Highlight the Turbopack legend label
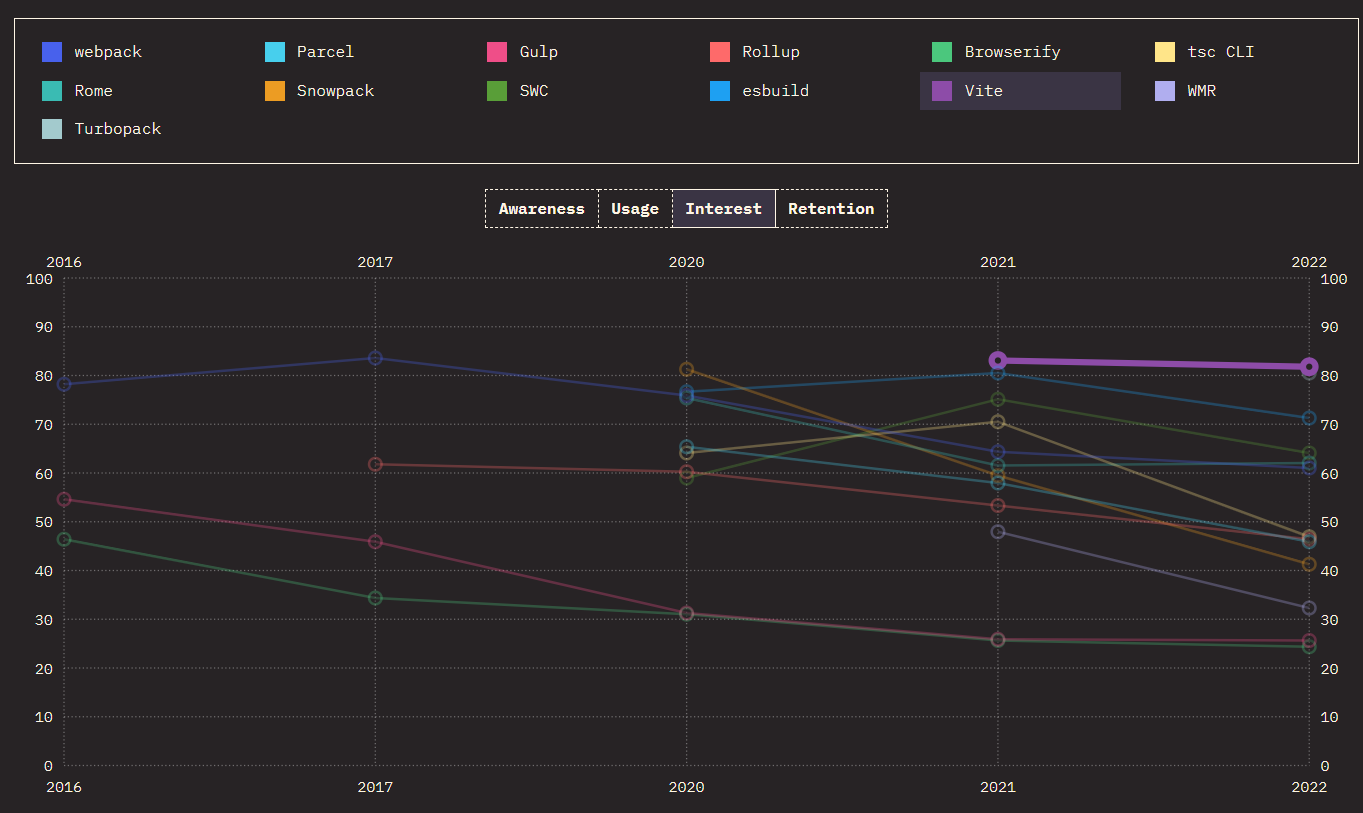This screenshot has height=813, width=1363. pyautogui.click(x=118, y=129)
